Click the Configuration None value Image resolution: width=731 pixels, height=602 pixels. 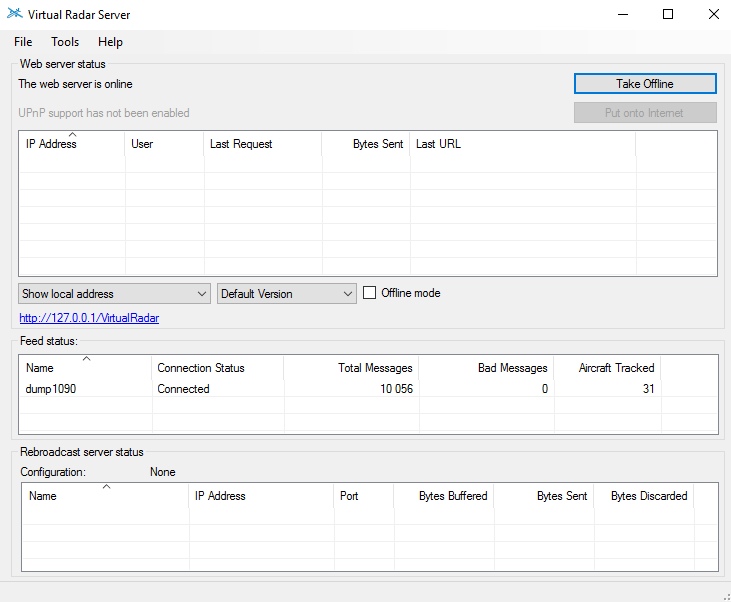[x=163, y=472]
